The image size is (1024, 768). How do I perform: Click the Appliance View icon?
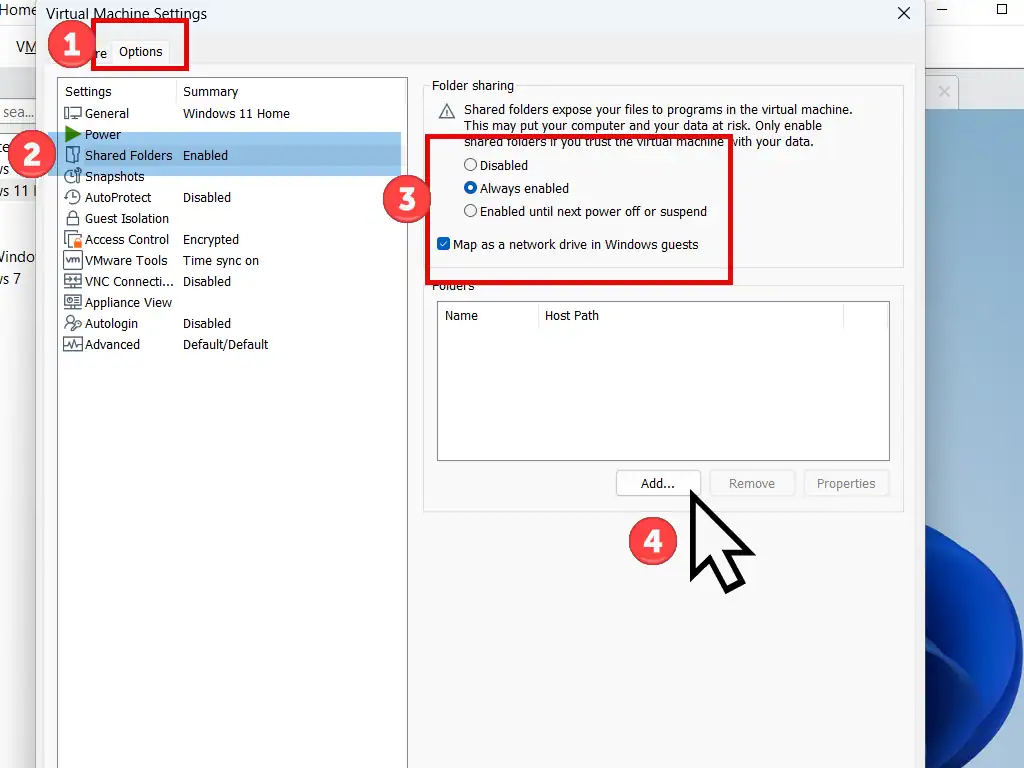pos(72,302)
